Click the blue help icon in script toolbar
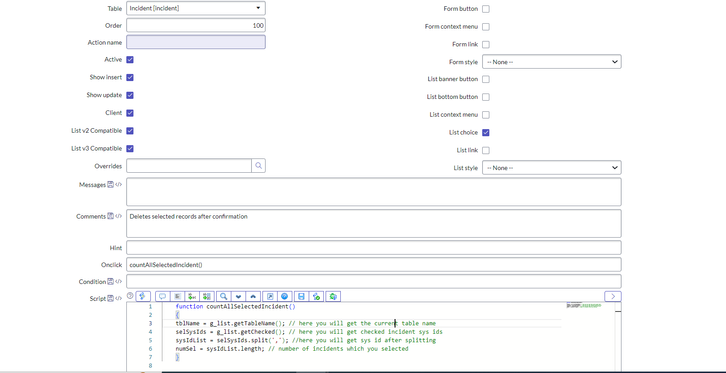Screen dimensions: 726x373 (285, 296)
